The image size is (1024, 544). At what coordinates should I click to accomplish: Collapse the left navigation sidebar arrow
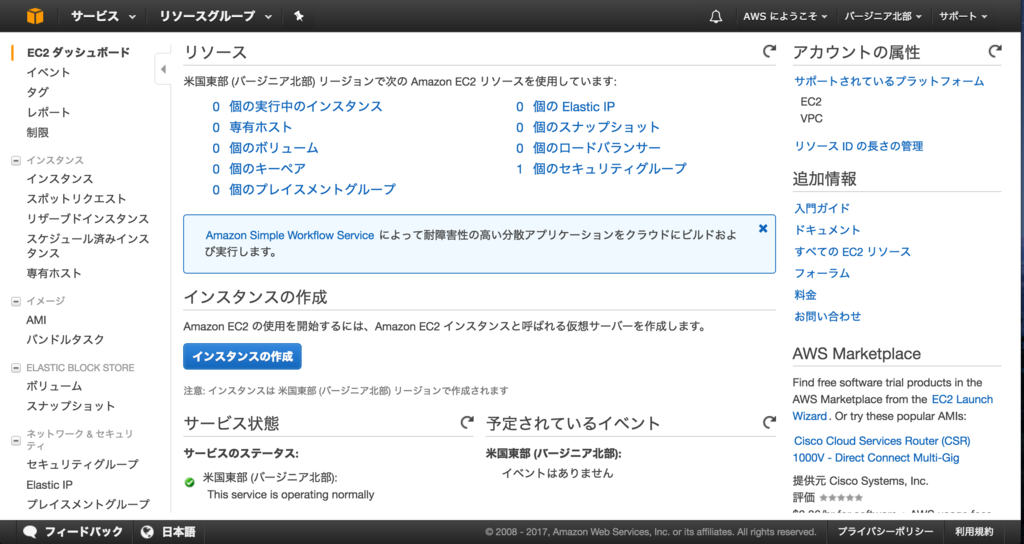pos(163,69)
